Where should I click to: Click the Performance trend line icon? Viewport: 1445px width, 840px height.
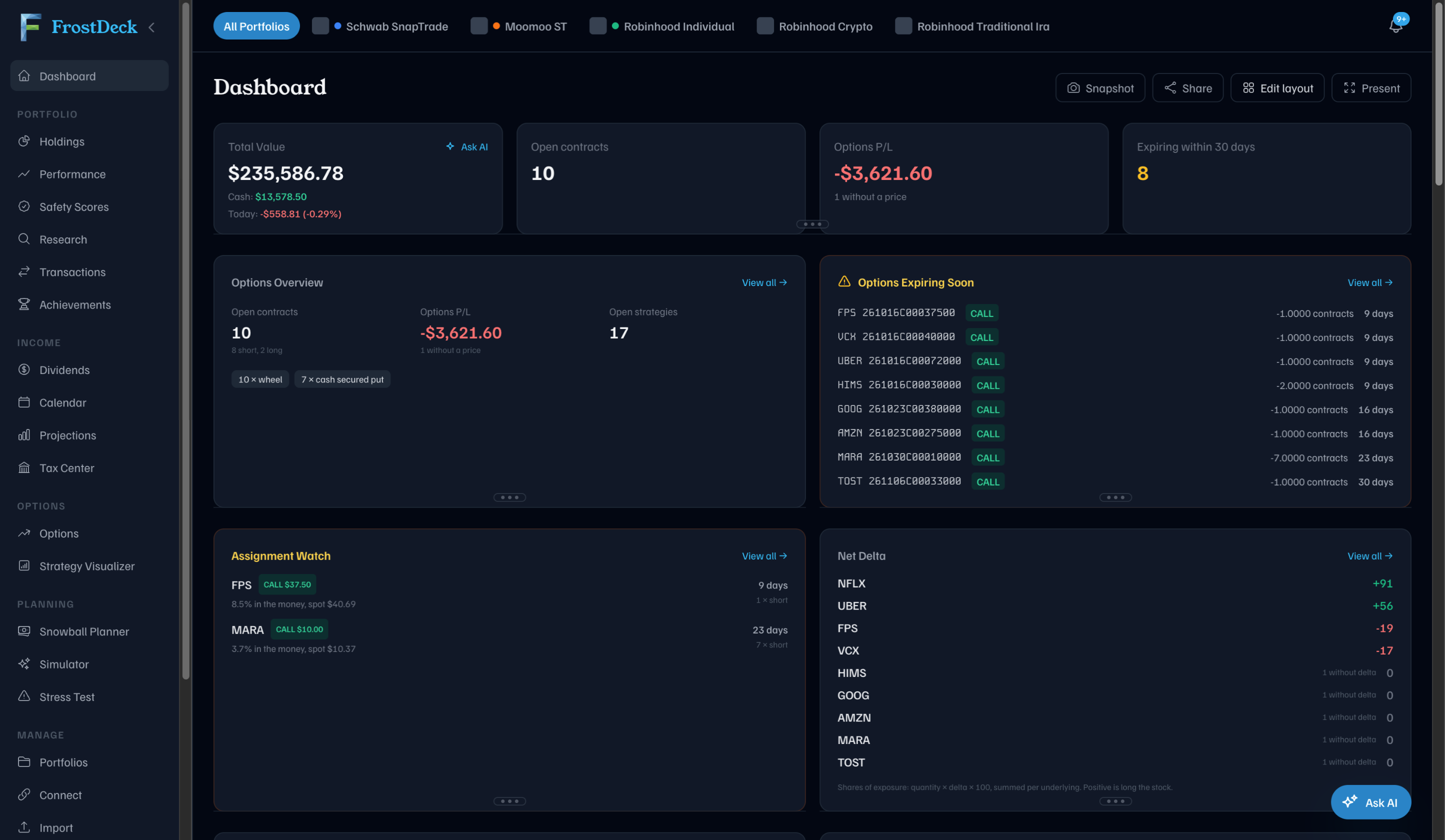click(24, 173)
